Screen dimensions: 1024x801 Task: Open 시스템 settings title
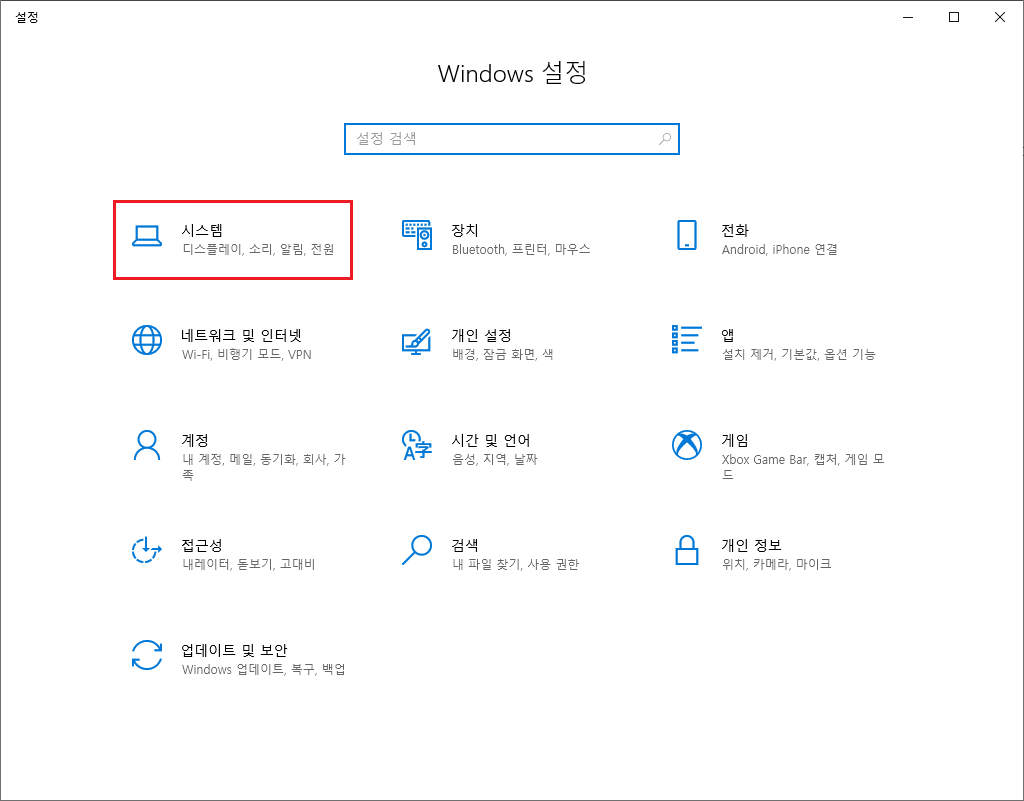[202, 230]
